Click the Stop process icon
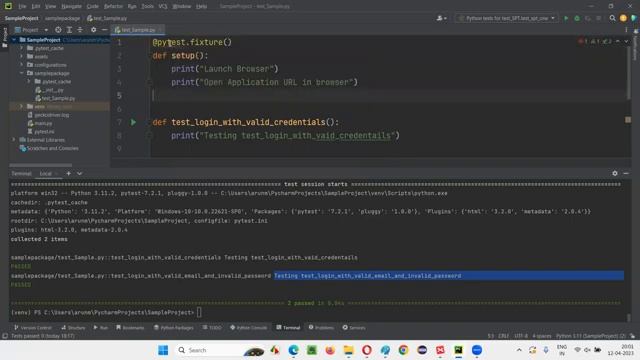The image size is (640, 360). click(x=599, y=18)
